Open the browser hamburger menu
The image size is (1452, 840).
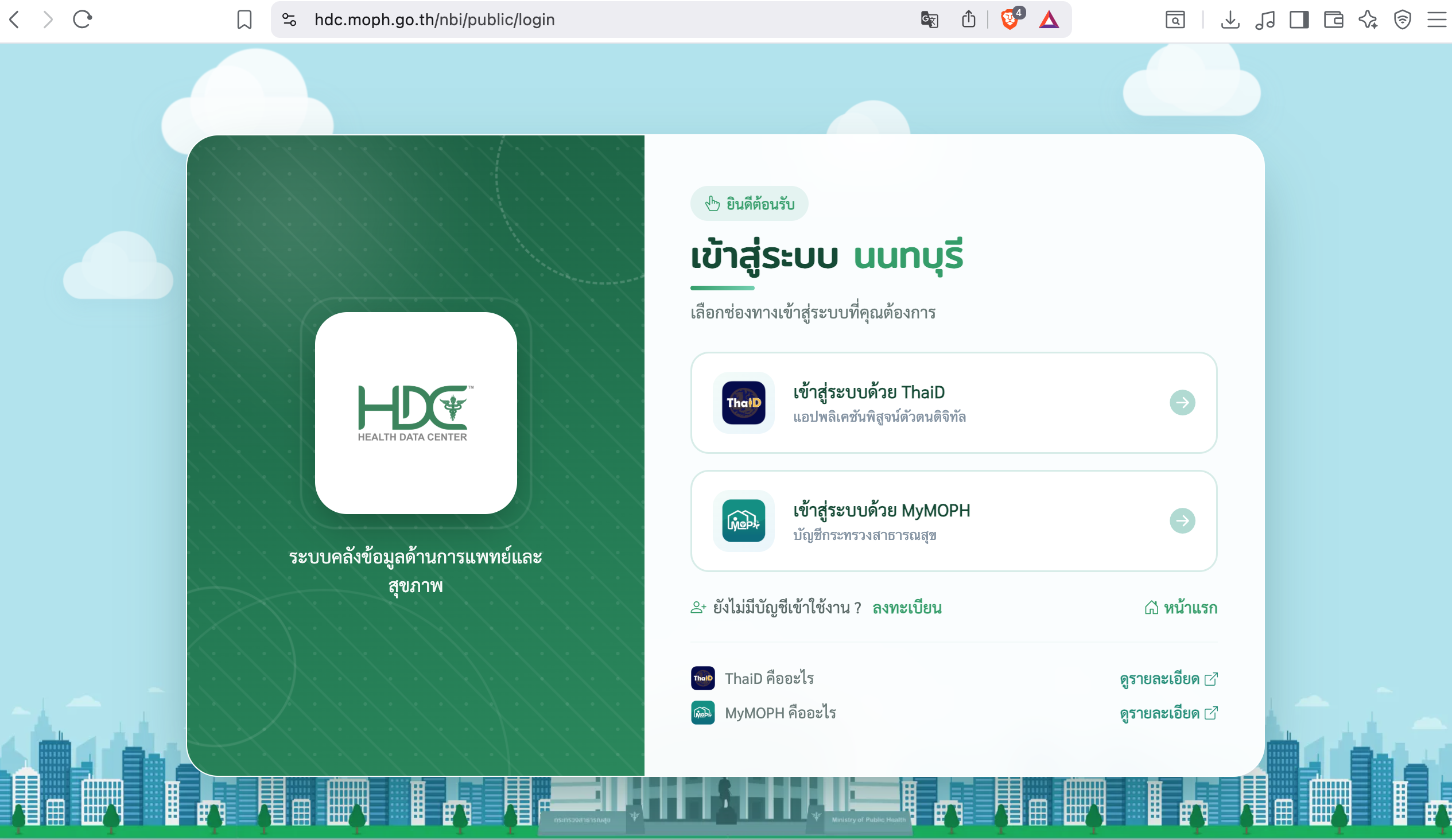point(1437,20)
